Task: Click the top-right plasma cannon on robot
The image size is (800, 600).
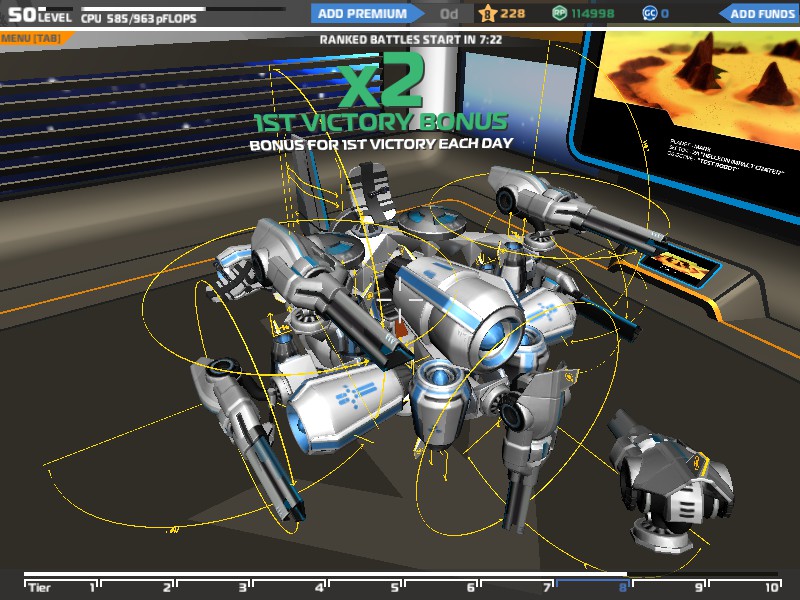Action: (572, 209)
